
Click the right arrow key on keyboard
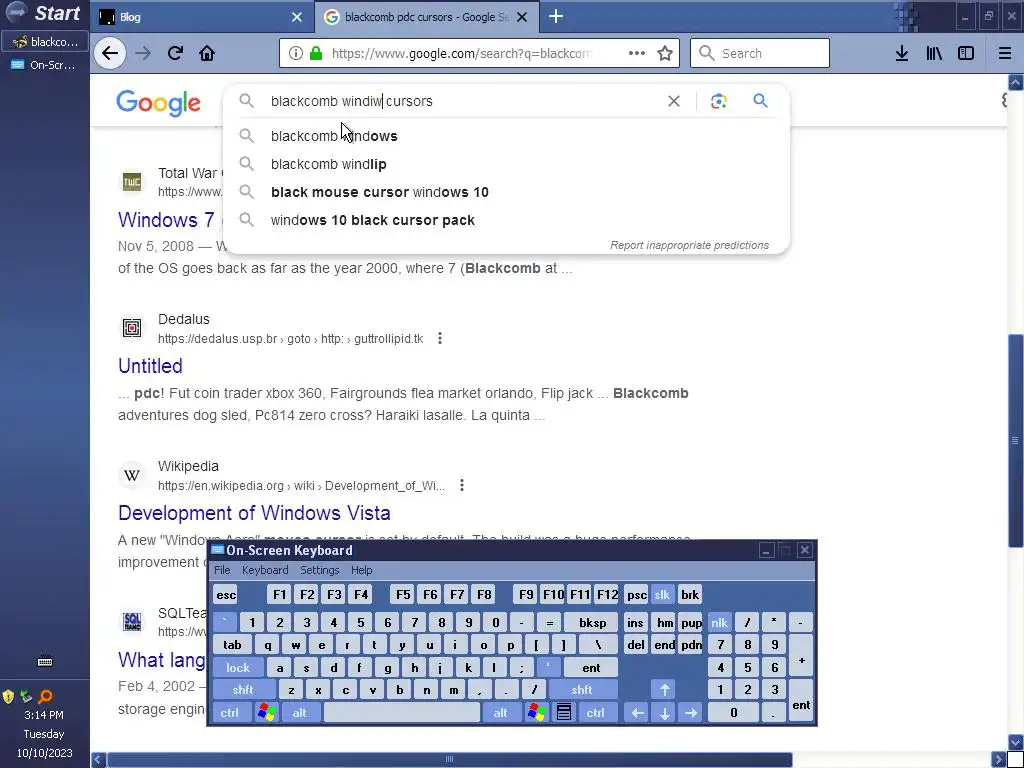[691, 712]
